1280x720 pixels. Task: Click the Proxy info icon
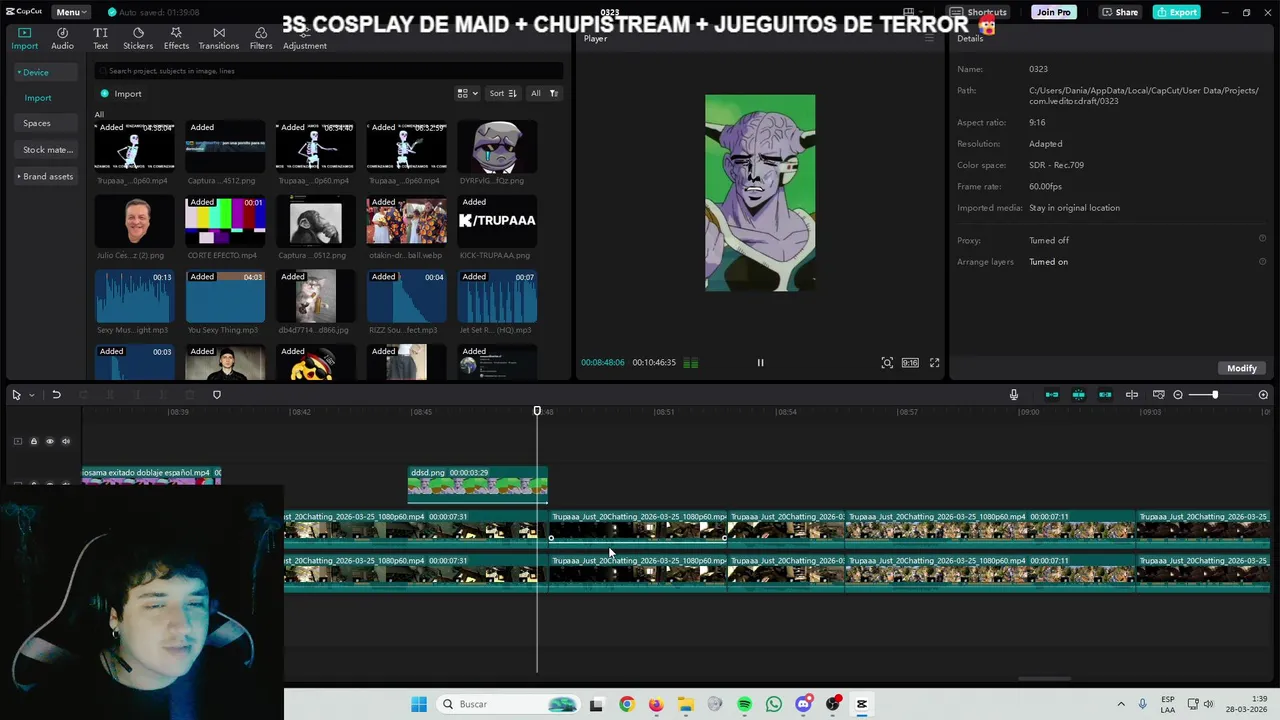tap(1262, 239)
